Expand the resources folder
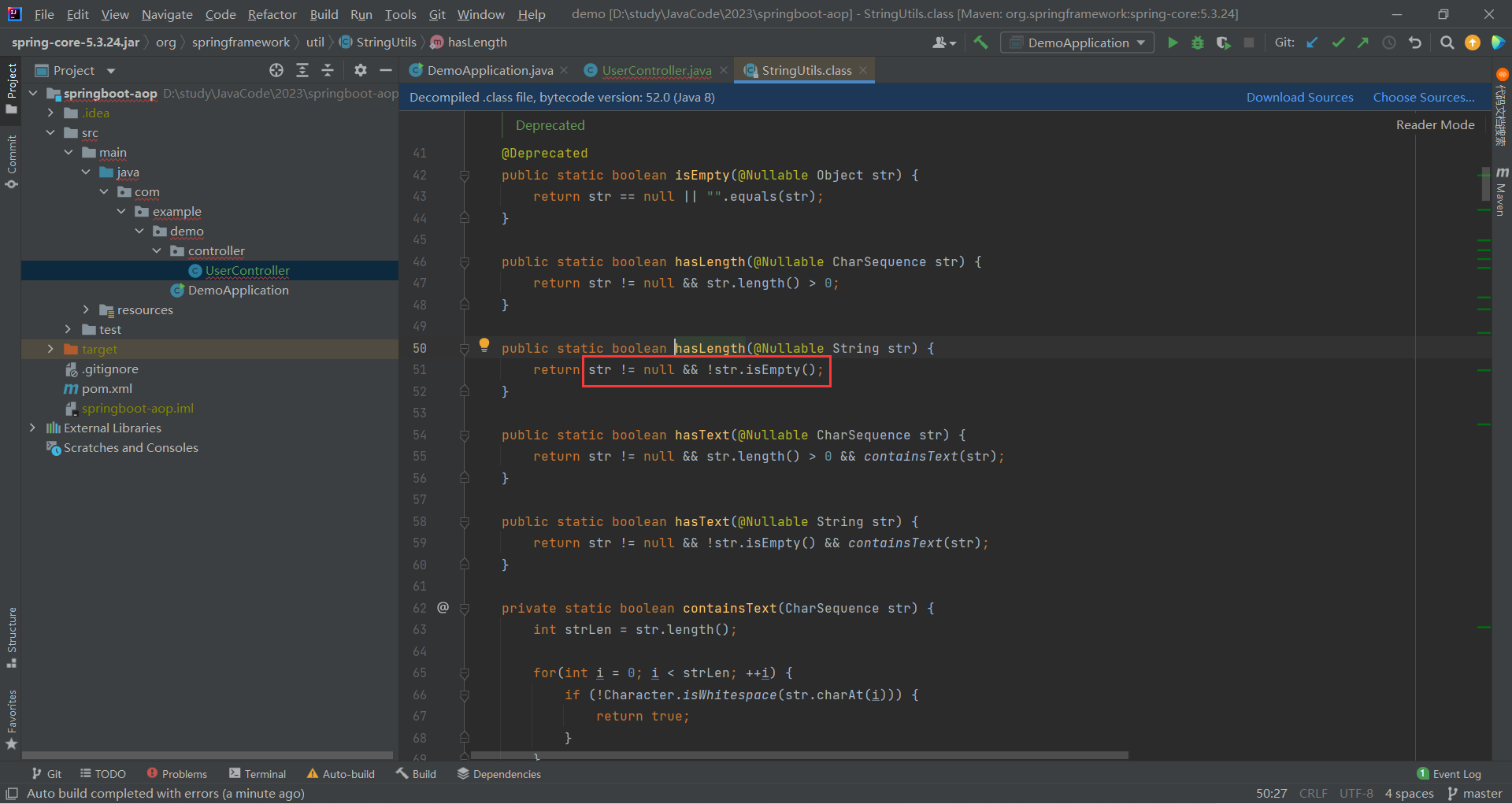1512x804 pixels. (86, 310)
